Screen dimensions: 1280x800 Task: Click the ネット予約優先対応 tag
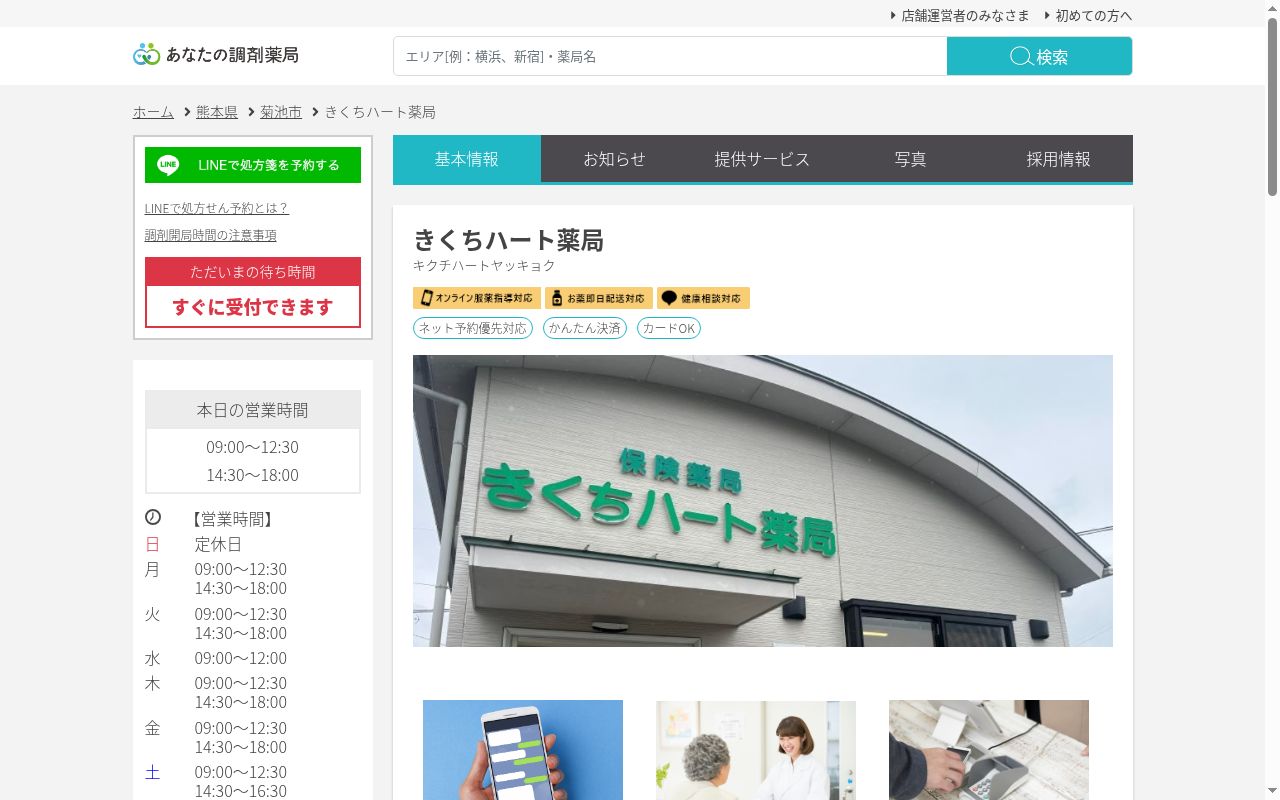tap(473, 328)
